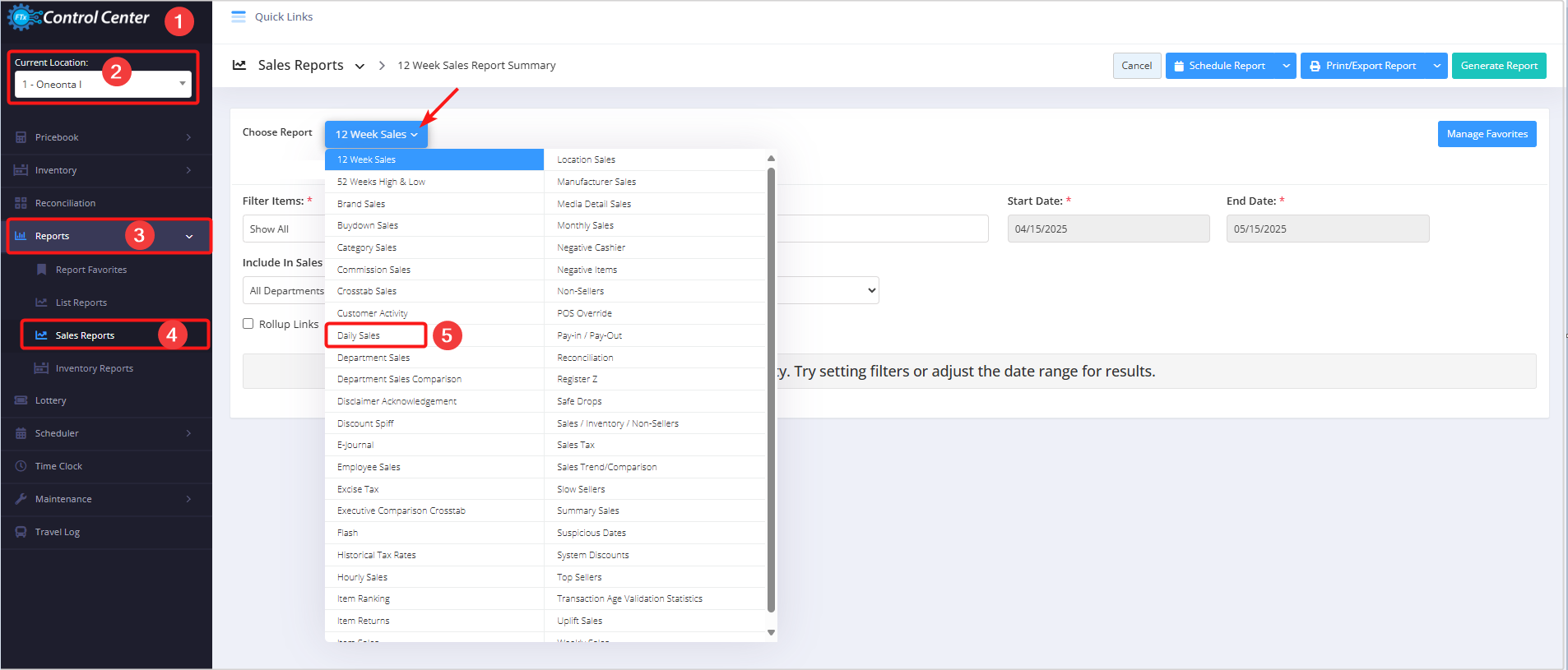Choose Brand Sales report
Image resolution: width=1568 pixels, height=670 pixels.
tap(434, 204)
